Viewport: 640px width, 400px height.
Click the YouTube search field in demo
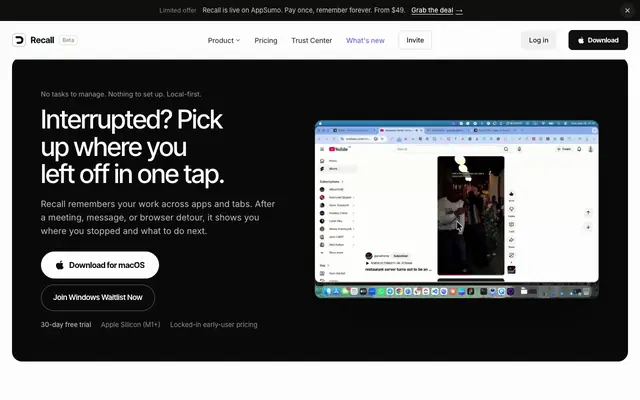pos(447,149)
